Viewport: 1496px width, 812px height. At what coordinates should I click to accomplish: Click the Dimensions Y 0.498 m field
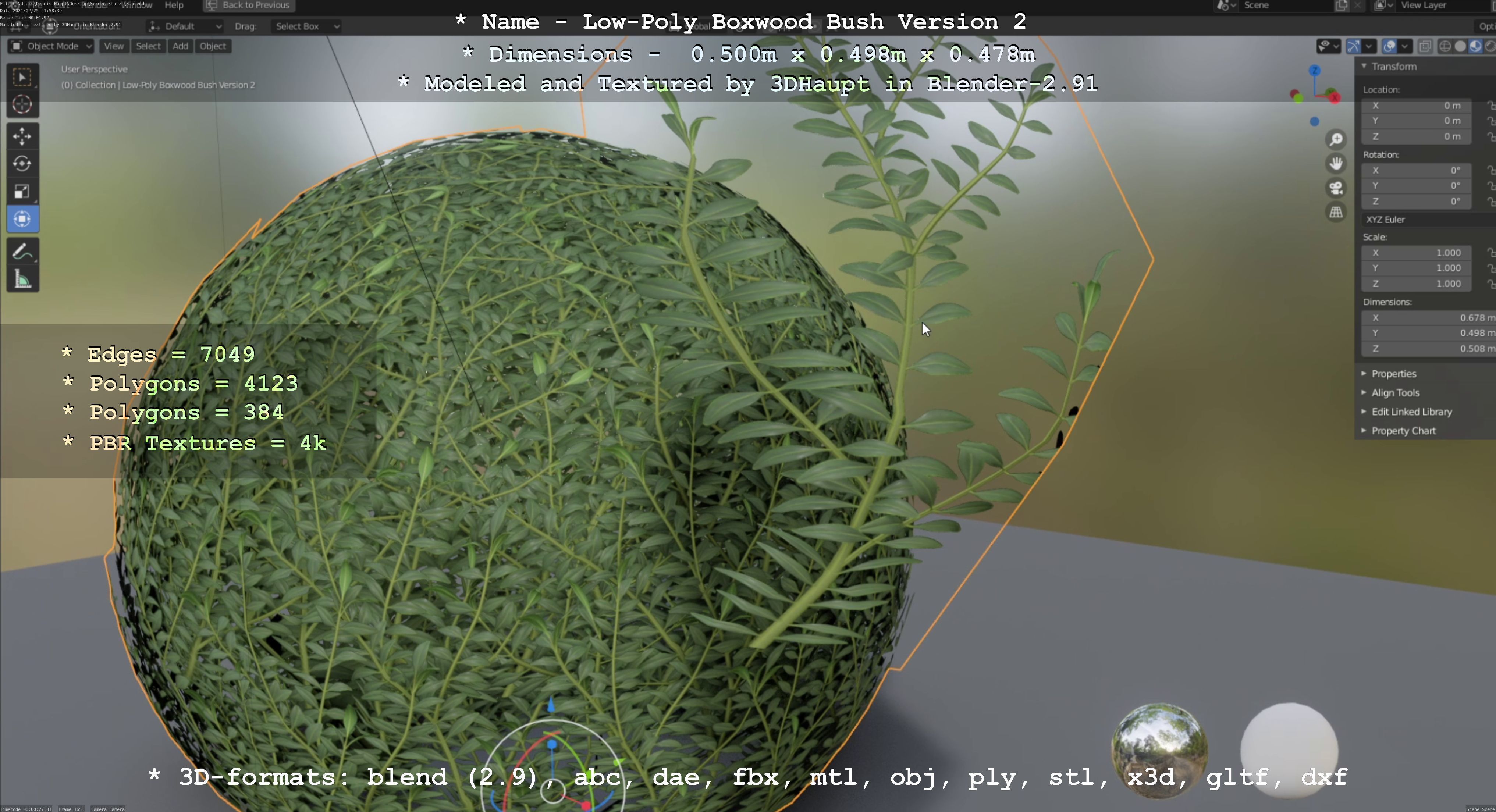[x=1429, y=333]
